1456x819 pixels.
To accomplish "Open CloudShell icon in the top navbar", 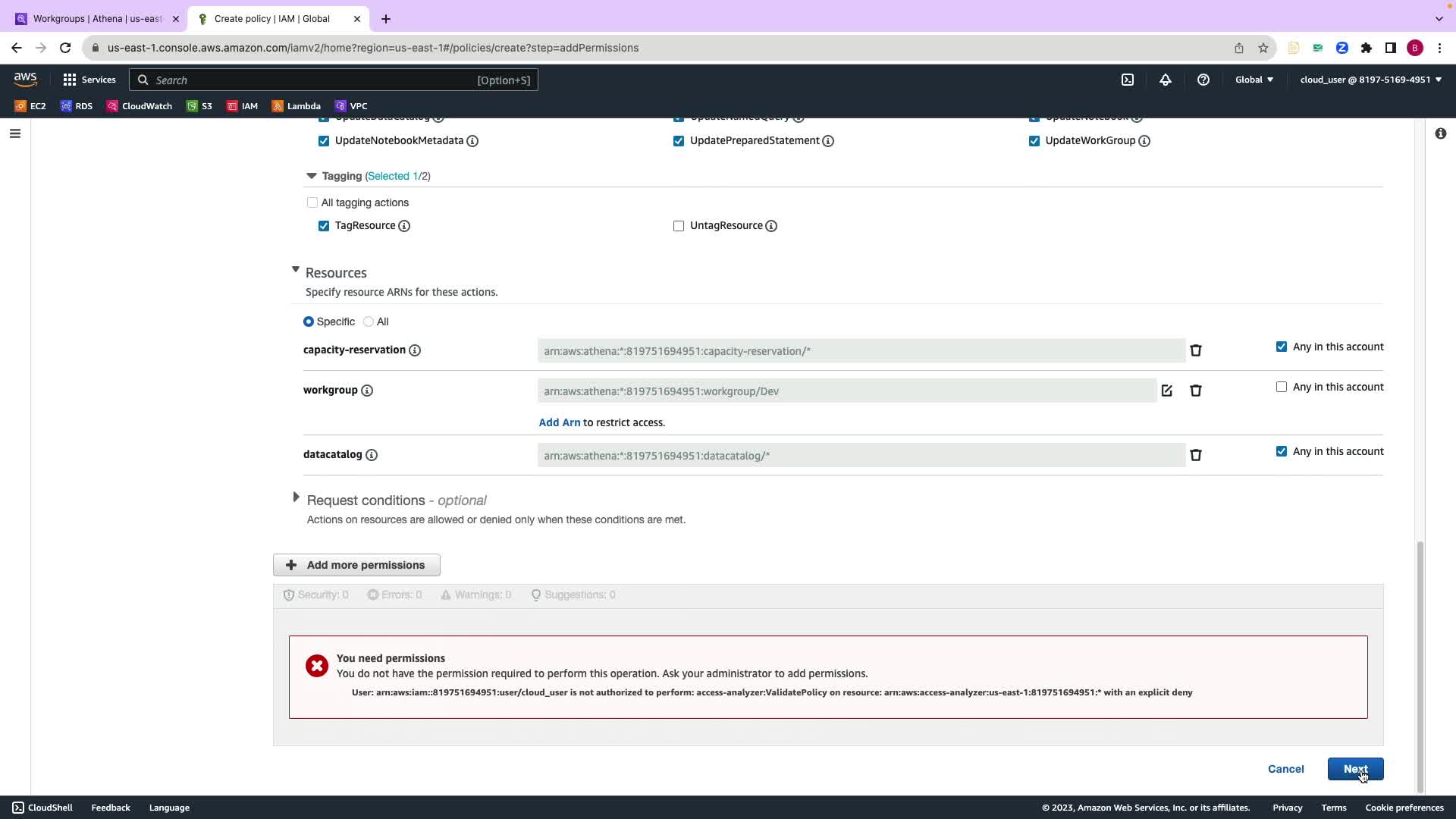I will 1128,80.
